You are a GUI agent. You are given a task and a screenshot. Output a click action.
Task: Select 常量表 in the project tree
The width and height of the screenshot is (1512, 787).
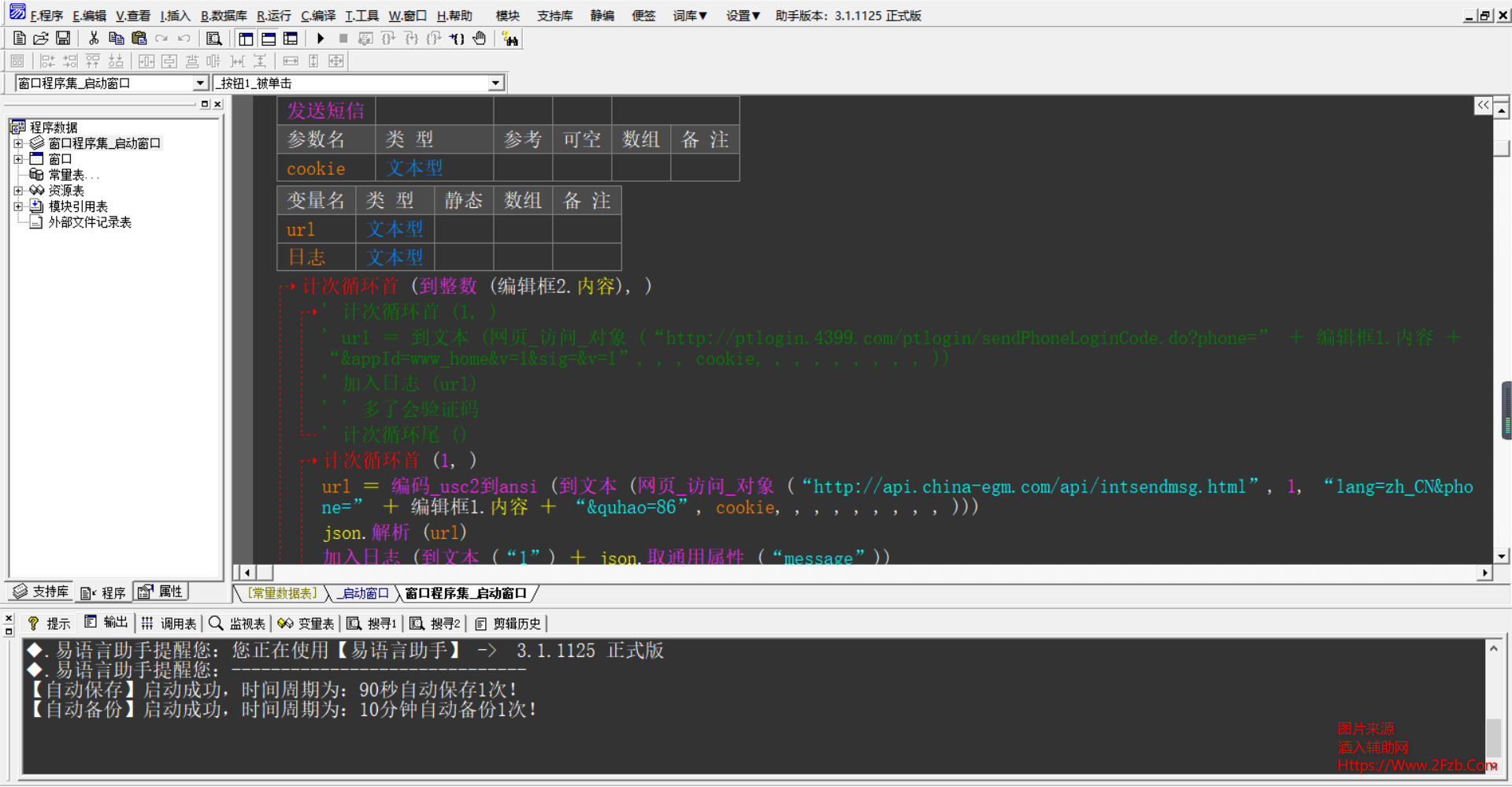point(67,175)
